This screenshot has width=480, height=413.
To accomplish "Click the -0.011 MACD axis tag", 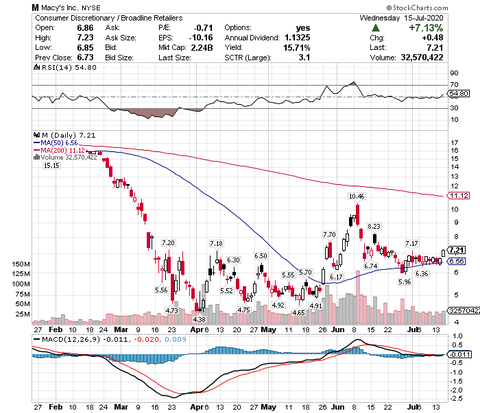I will [x=460, y=354].
